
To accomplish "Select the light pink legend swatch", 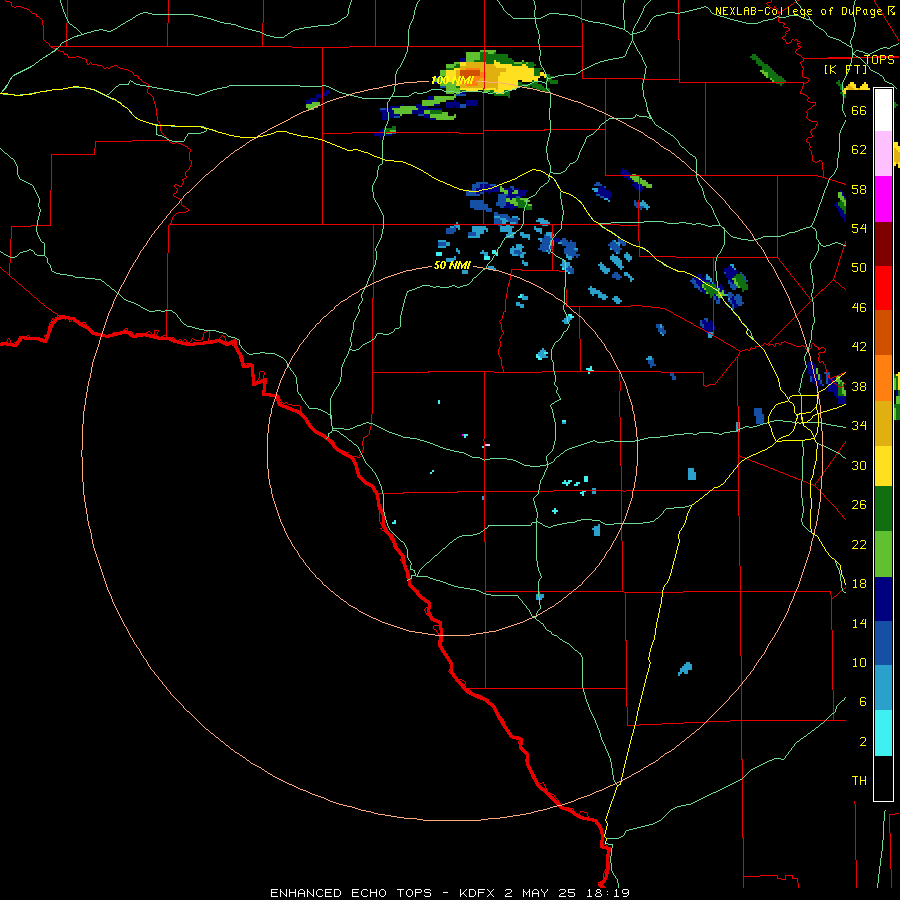I will click(883, 154).
